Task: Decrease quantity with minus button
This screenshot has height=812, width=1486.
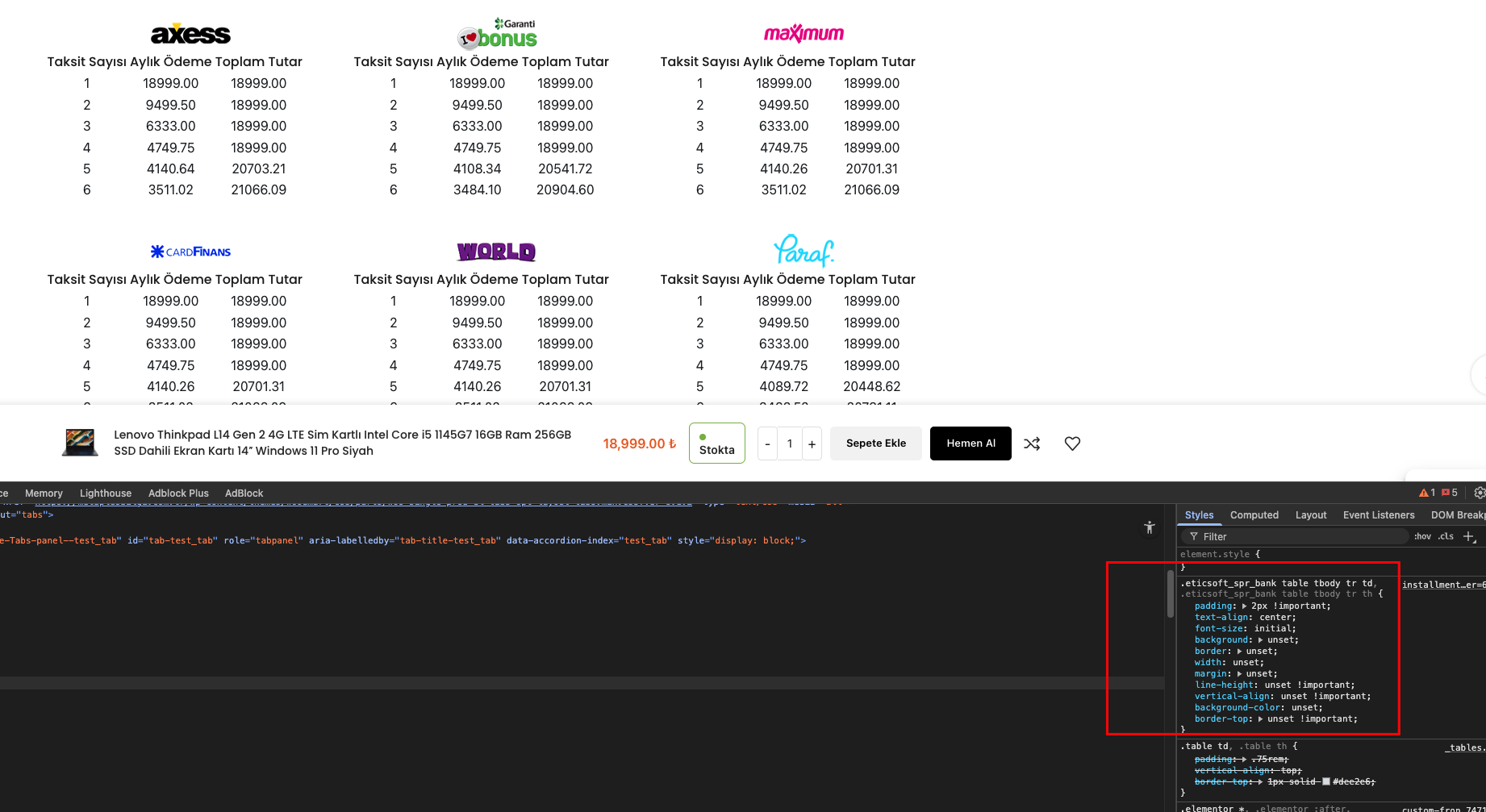Action: point(767,443)
